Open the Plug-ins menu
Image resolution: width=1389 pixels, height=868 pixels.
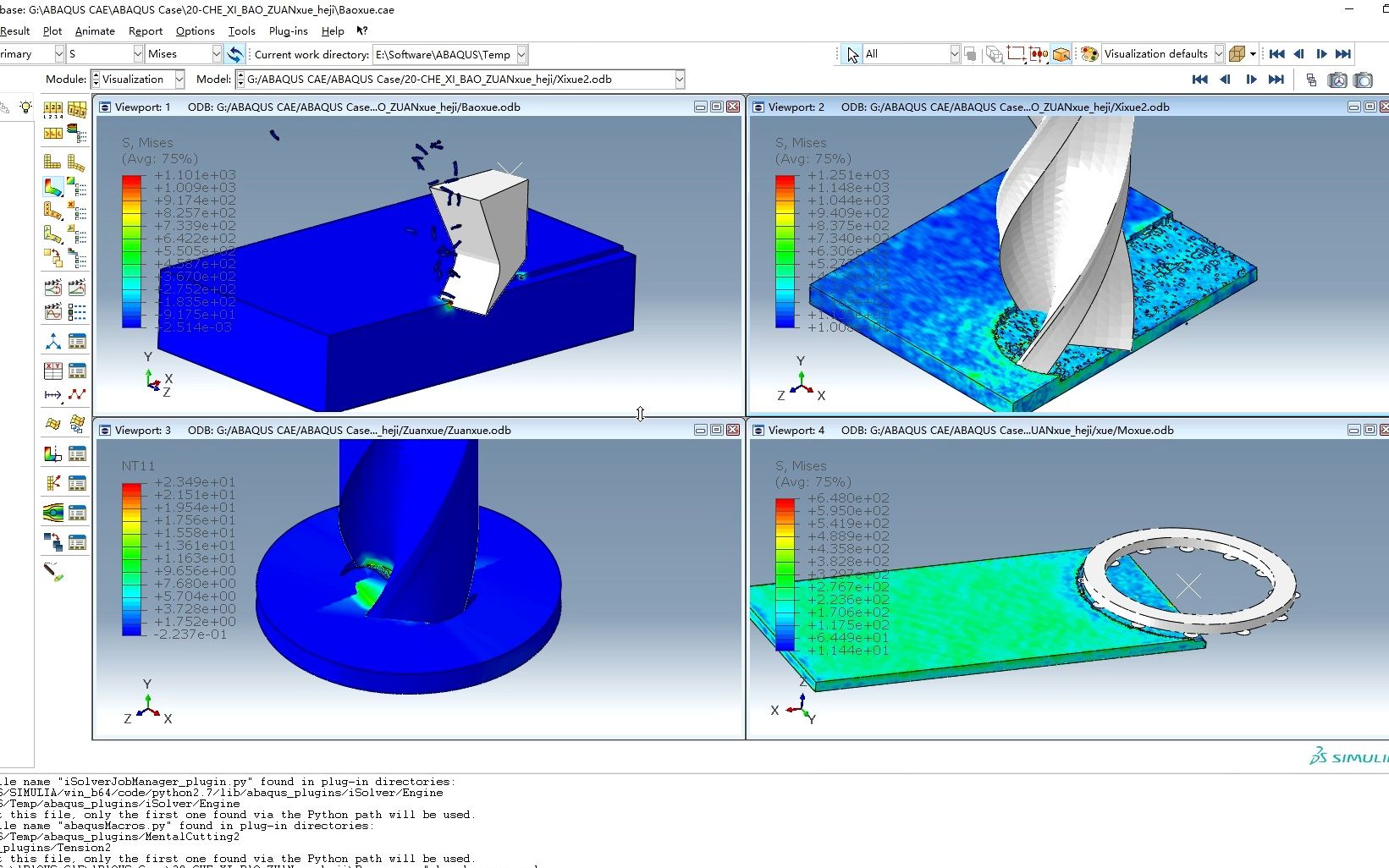(289, 31)
